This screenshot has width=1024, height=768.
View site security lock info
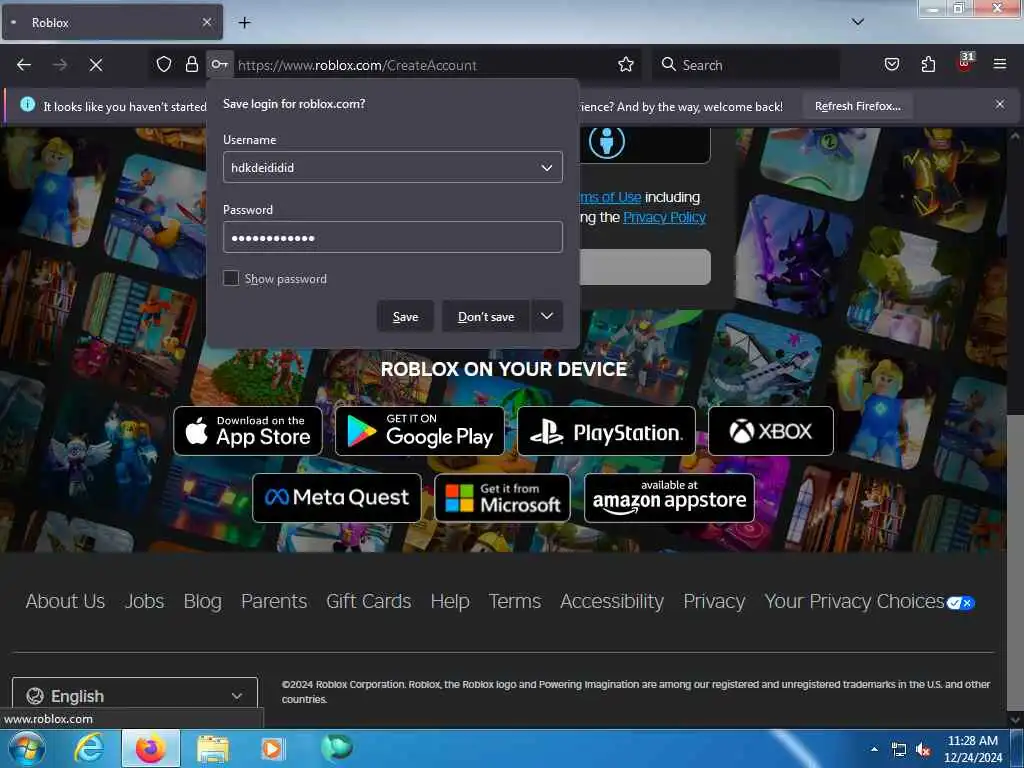click(191, 65)
